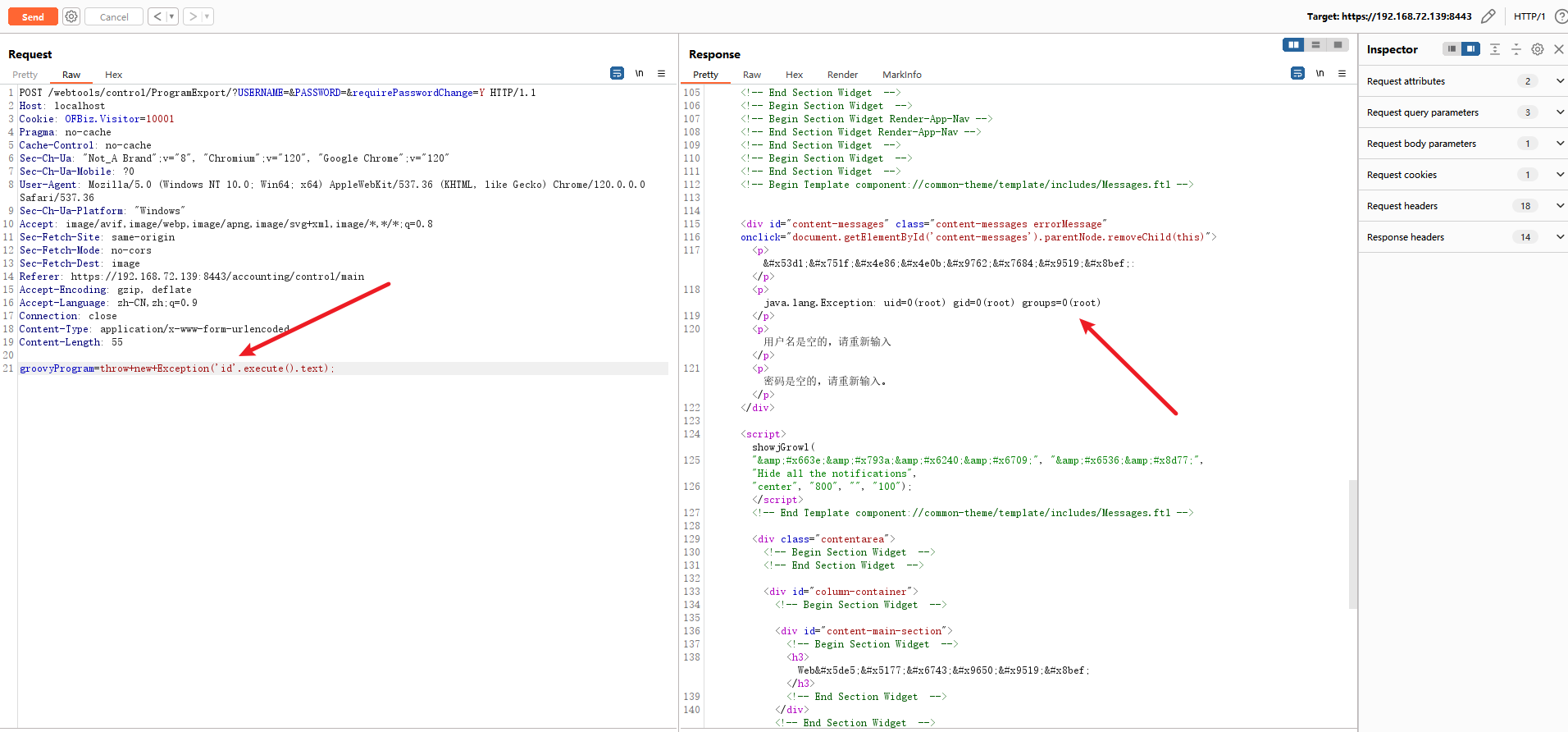Toggle non-printable characters (\n) in Response
The height and width of the screenshot is (732, 1568).
click(1320, 73)
